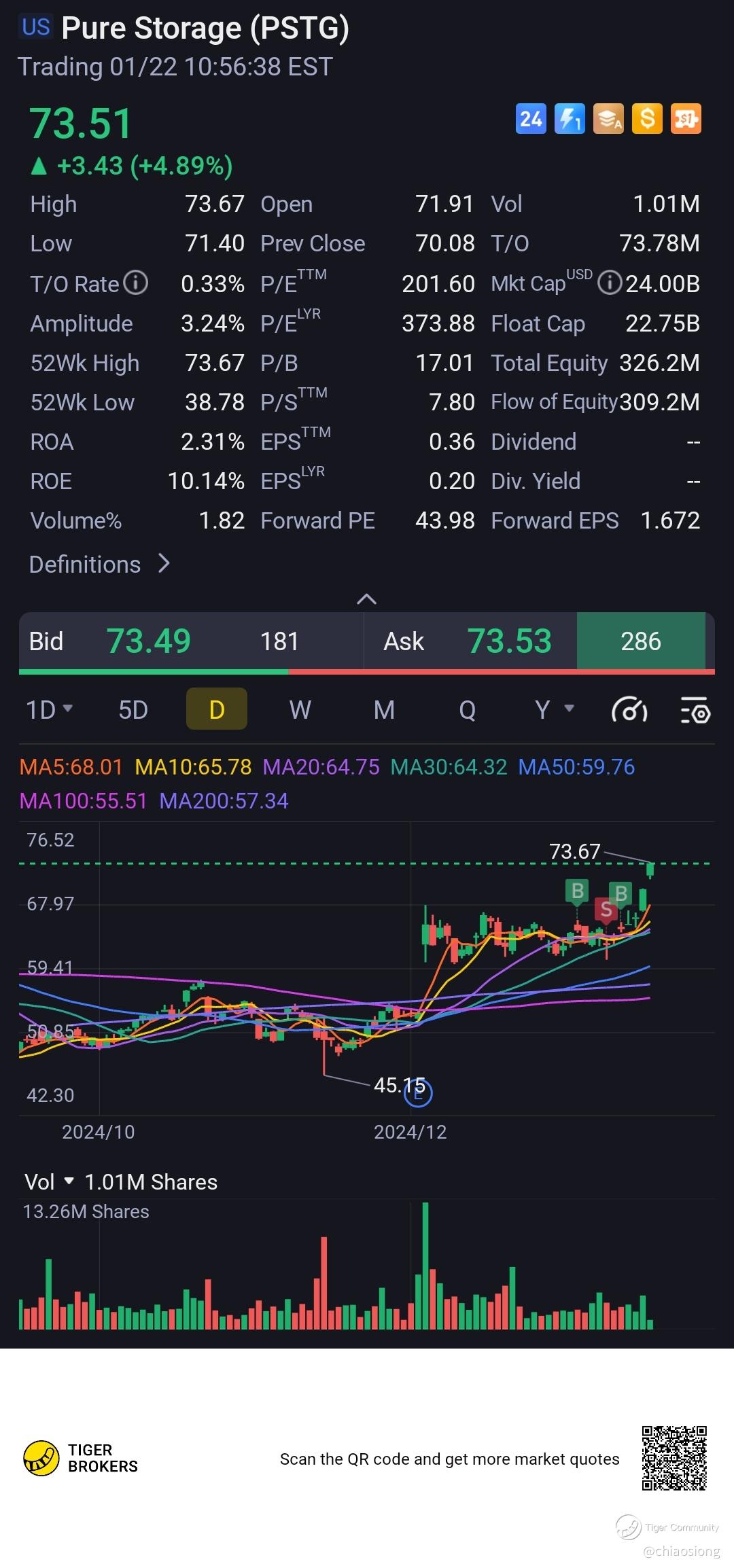Switch to the W weekly chart tab

(300, 710)
